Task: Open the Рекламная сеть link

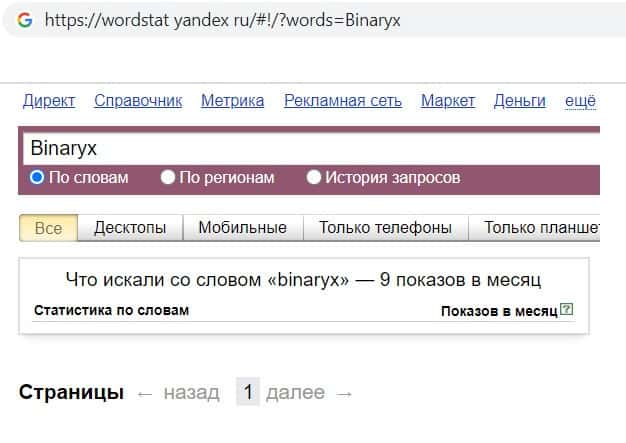Action: tap(343, 101)
